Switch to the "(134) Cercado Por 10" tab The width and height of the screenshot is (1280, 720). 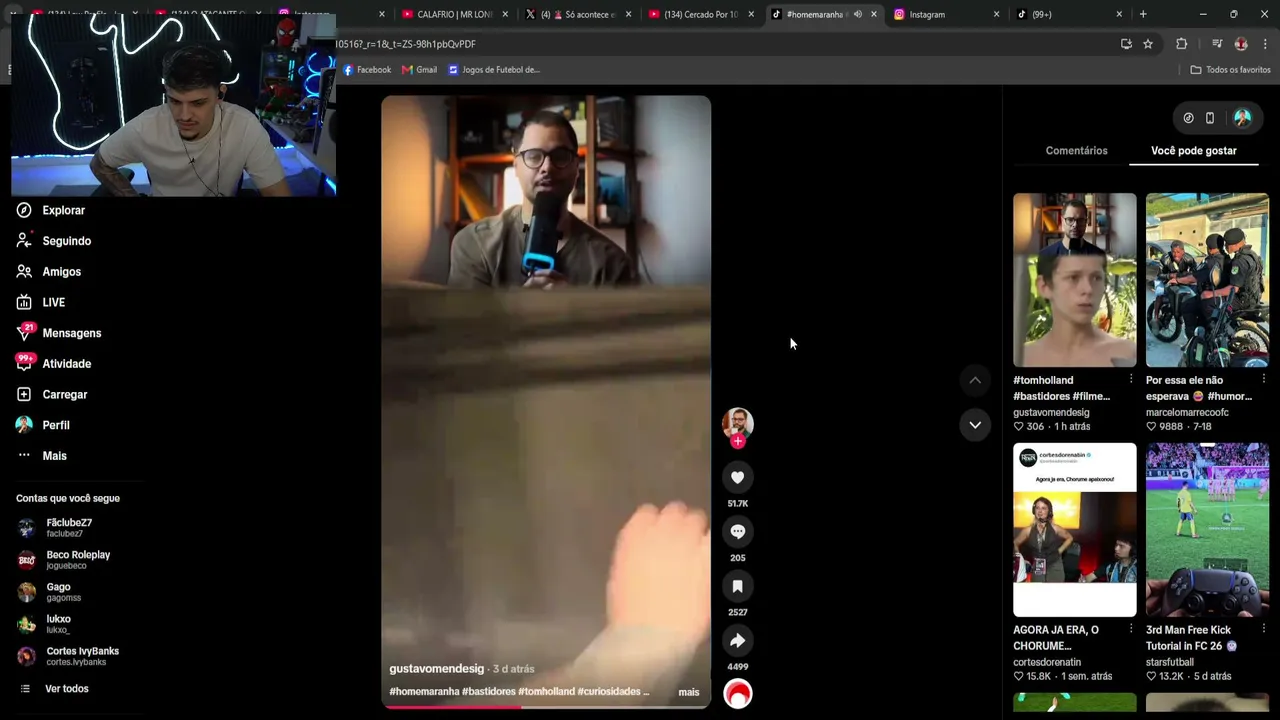pos(701,14)
